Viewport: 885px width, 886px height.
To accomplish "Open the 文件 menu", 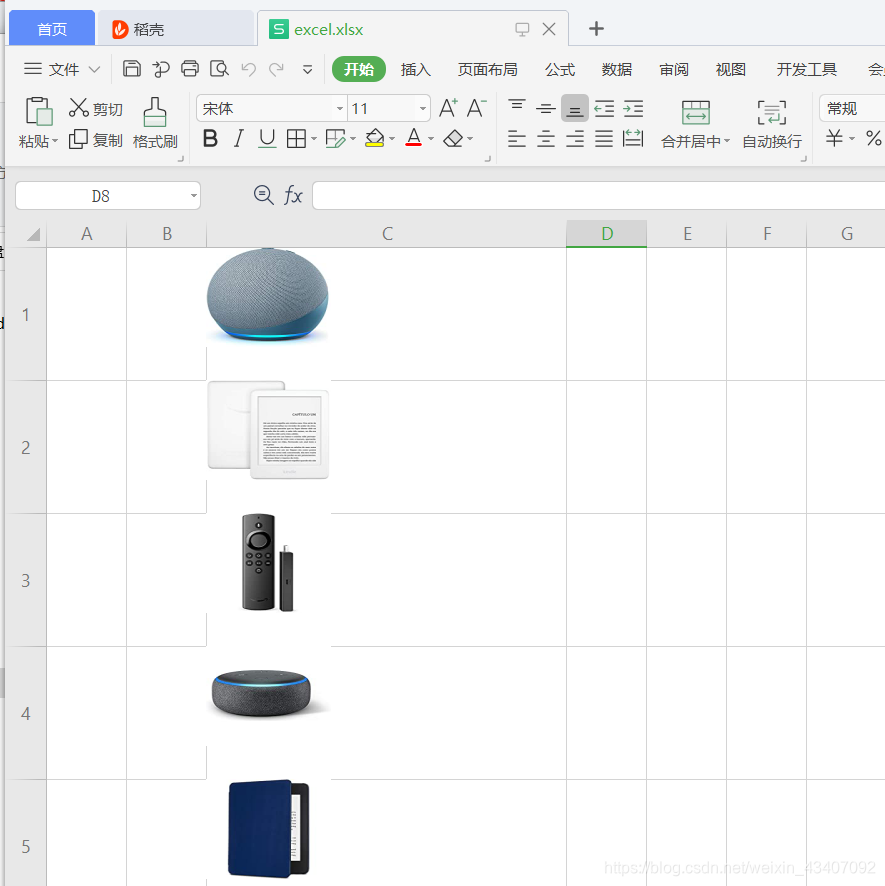I will point(63,69).
